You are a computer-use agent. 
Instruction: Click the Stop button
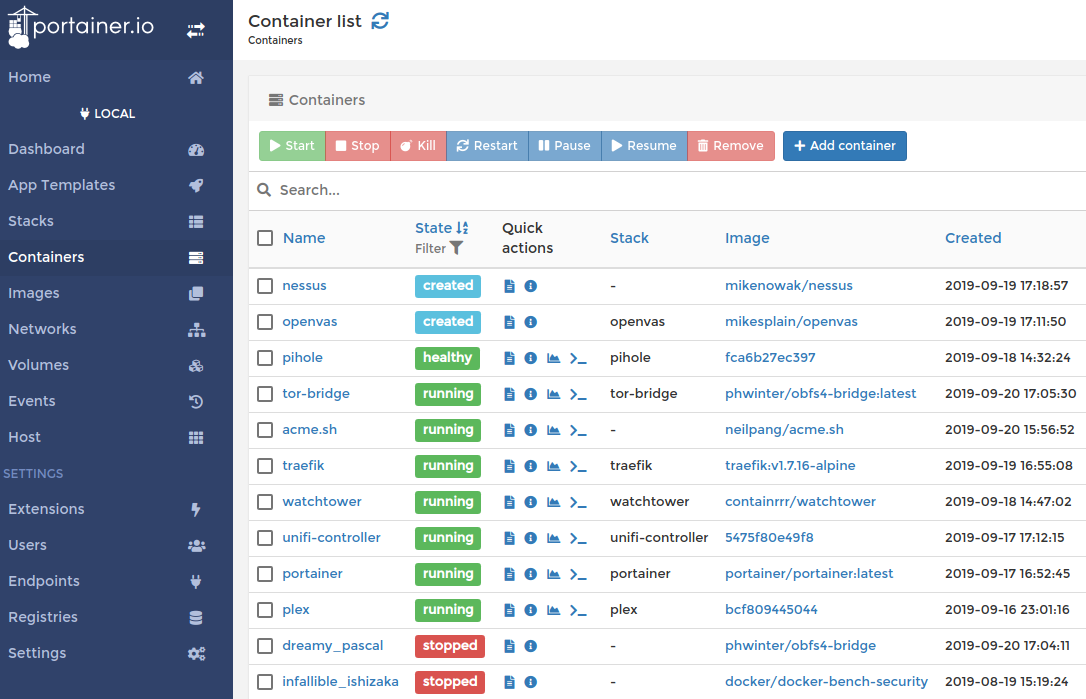[x=358, y=146]
